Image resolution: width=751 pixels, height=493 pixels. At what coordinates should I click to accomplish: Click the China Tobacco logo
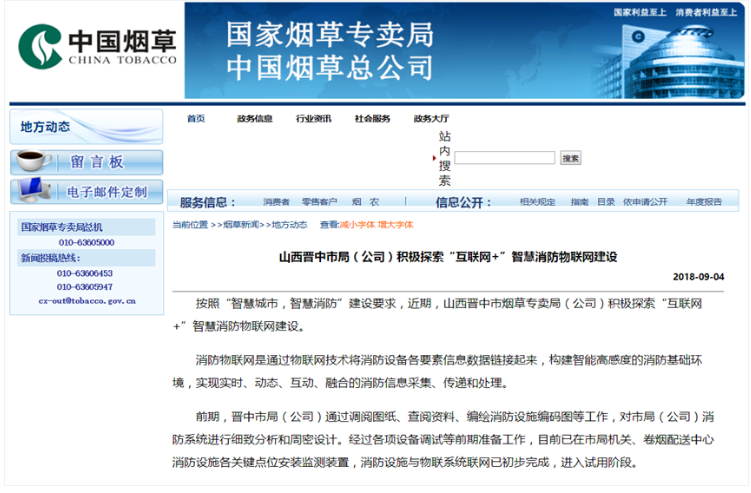click(96, 46)
